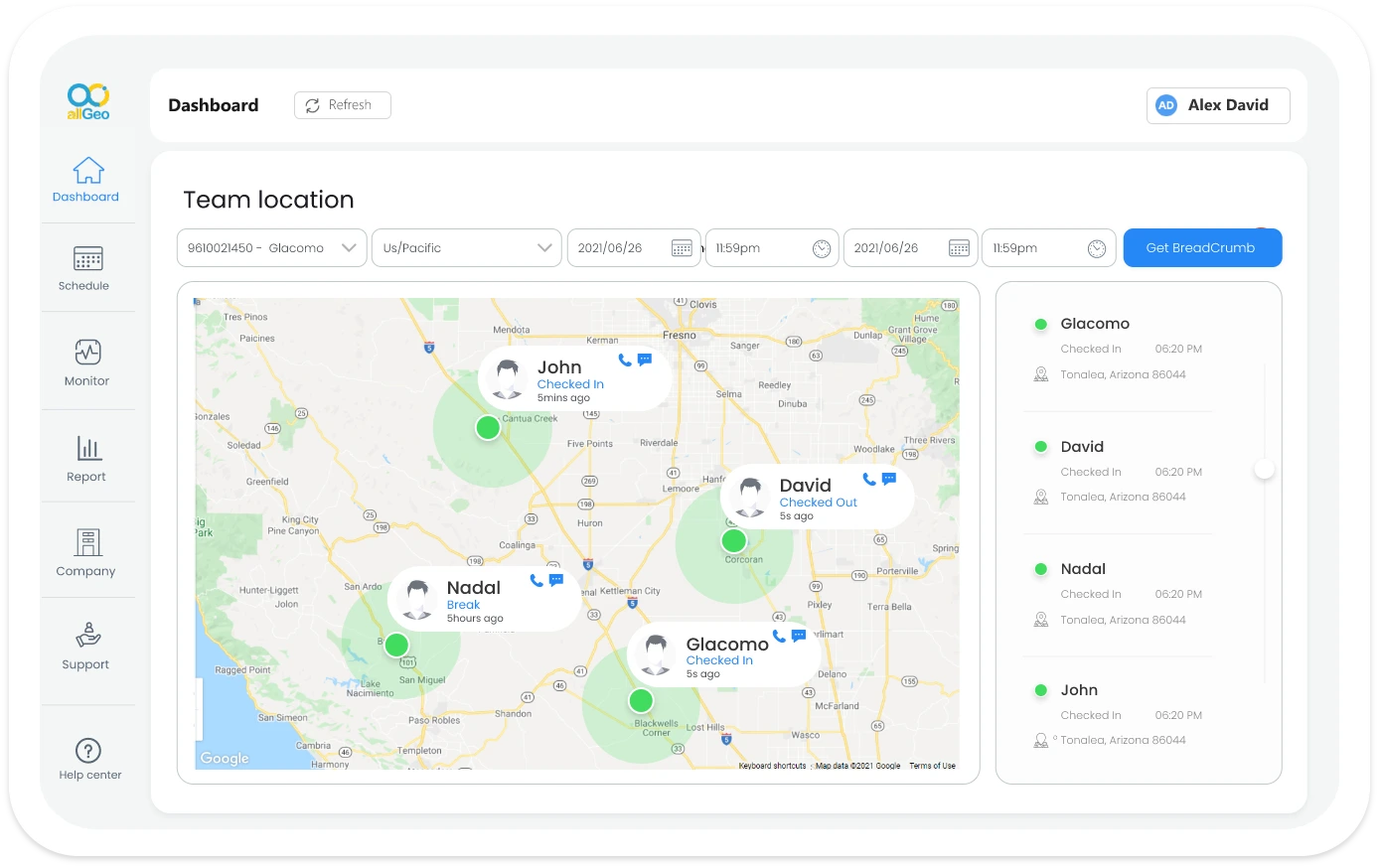Open the end date calendar icon
This screenshot has height=868, width=1379.
[959, 248]
